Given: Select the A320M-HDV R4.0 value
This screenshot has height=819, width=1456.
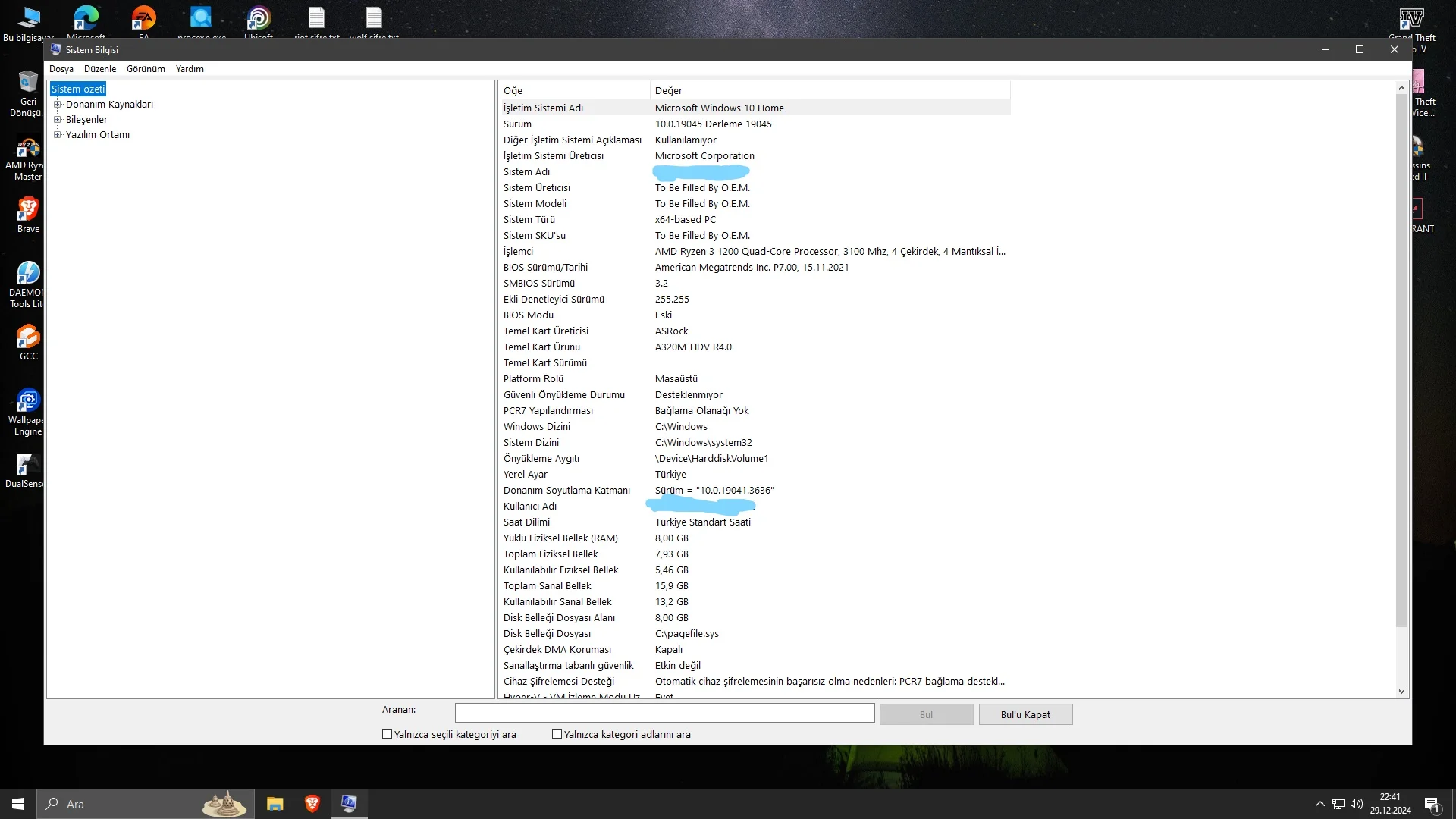Looking at the screenshot, I should point(693,347).
